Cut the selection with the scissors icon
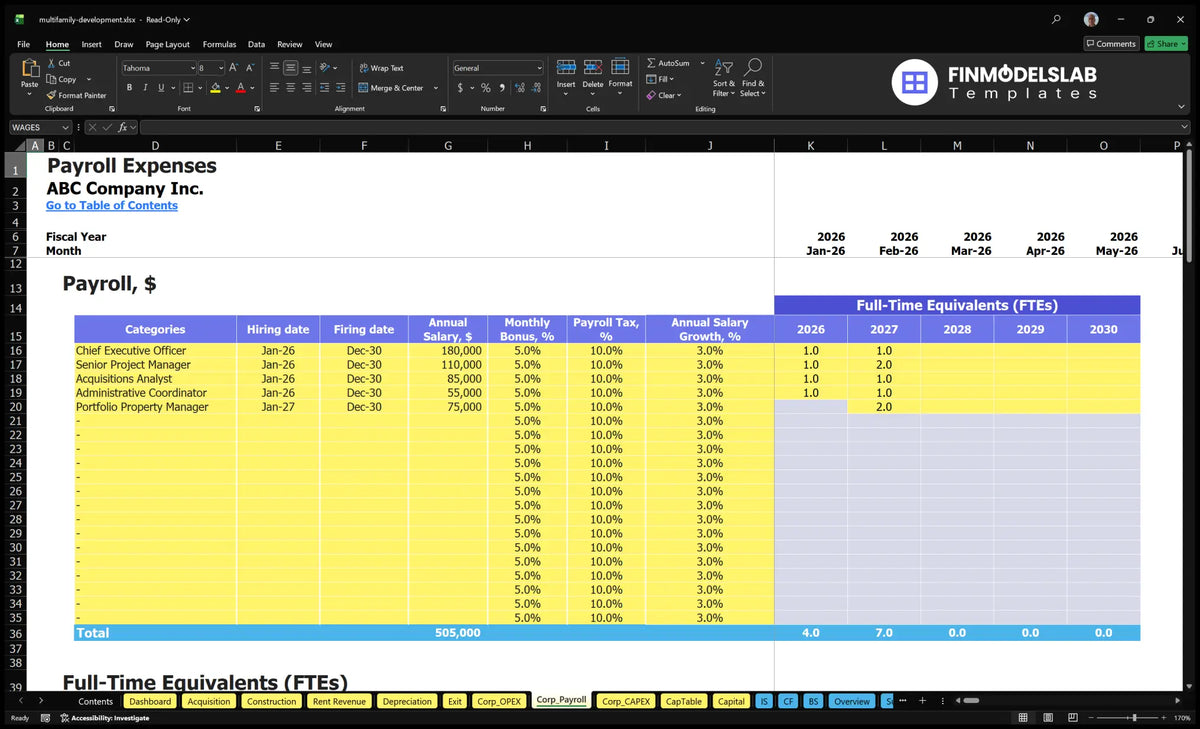 pos(52,63)
